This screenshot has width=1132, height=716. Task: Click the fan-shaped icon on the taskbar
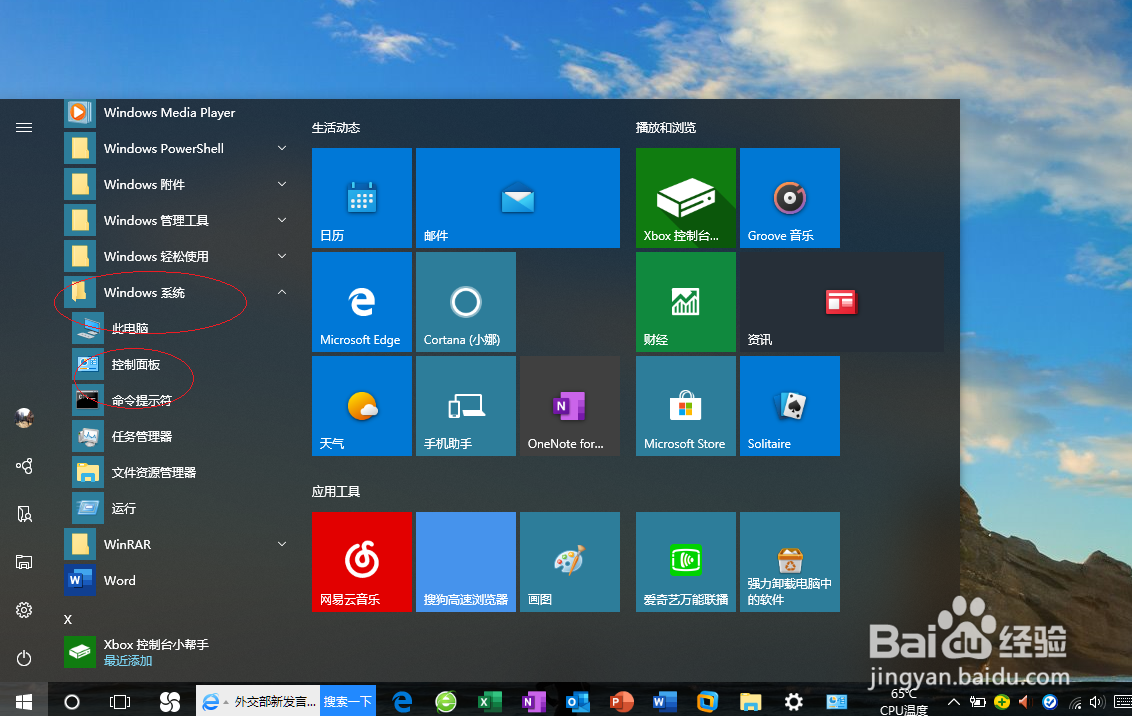[x=170, y=701]
